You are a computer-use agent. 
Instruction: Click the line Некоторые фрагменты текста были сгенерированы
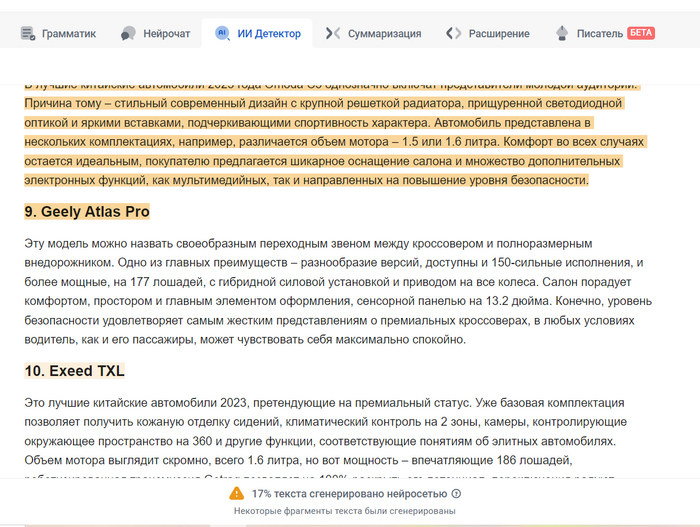(345, 511)
